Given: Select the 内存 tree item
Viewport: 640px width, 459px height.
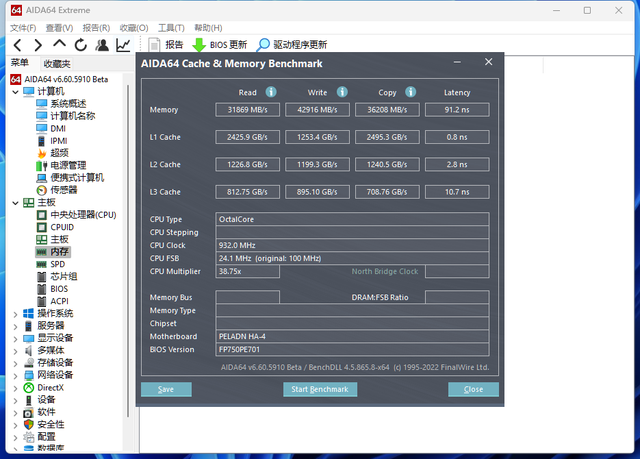Looking at the screenshot, I should [x=53, y=252].
